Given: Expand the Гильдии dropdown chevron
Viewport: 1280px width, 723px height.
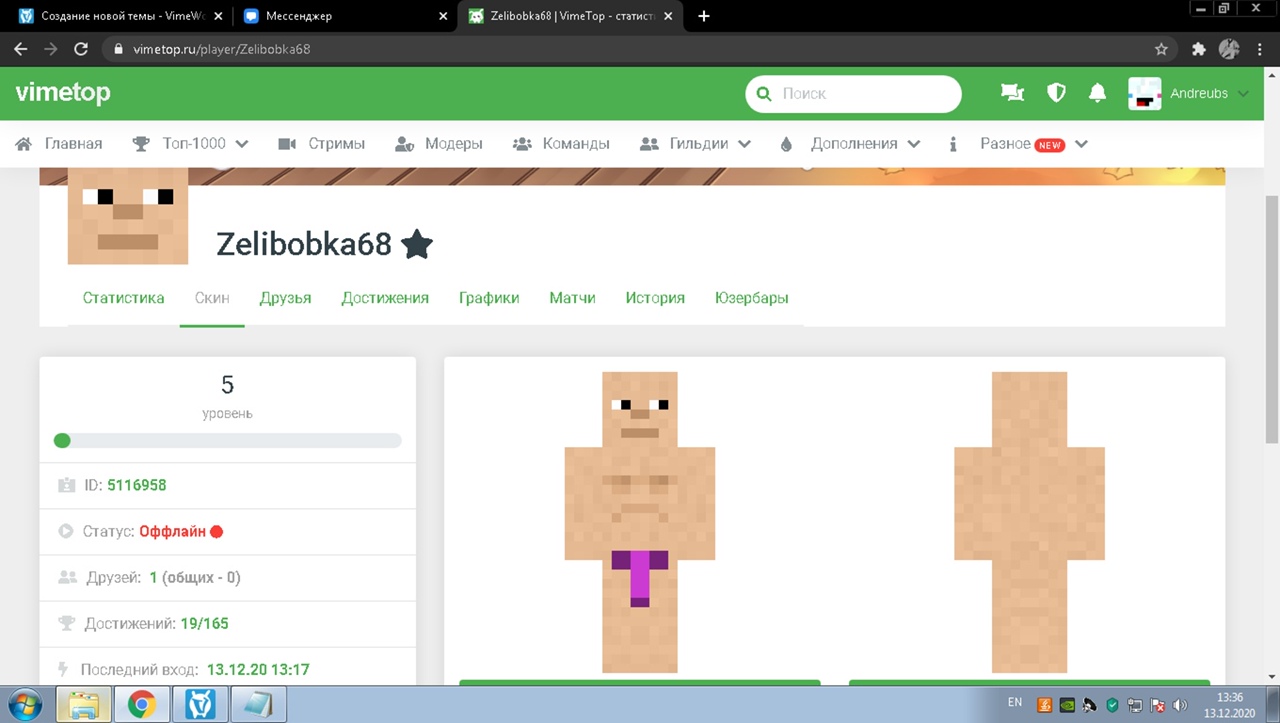Looking at the screenshot, I should click(744, 144).
